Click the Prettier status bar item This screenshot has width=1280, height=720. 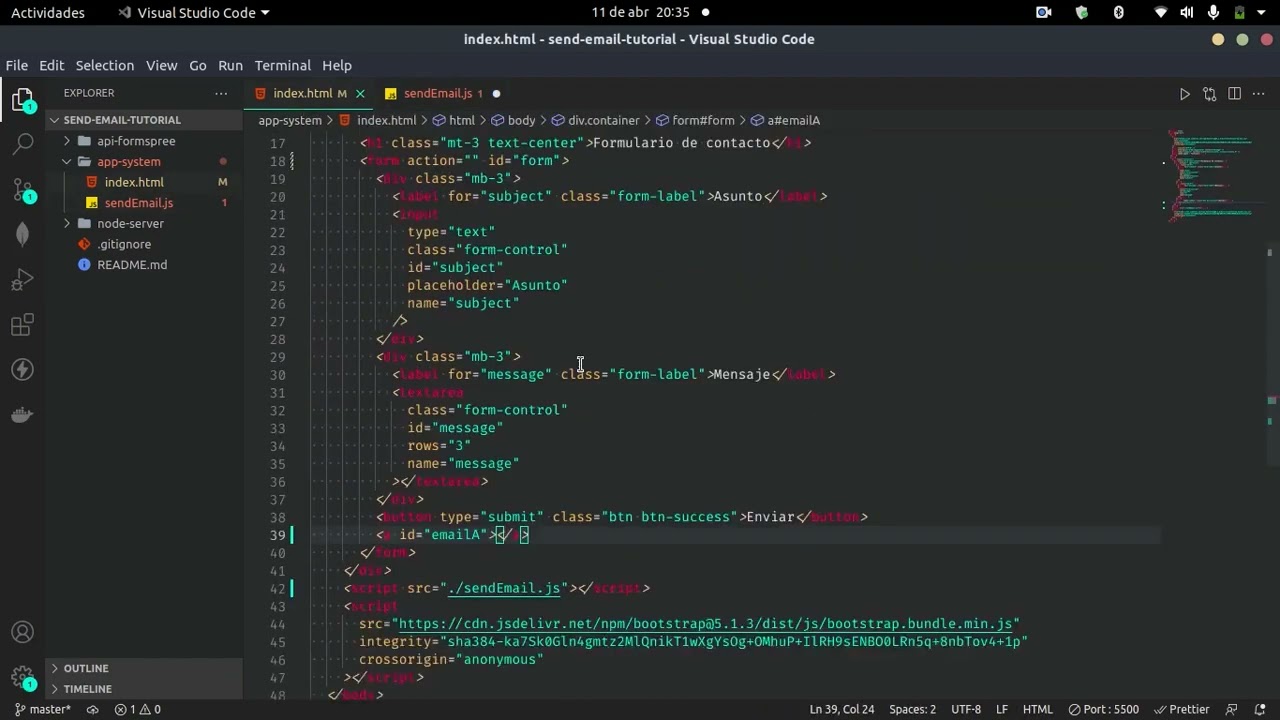point(1182,709)
